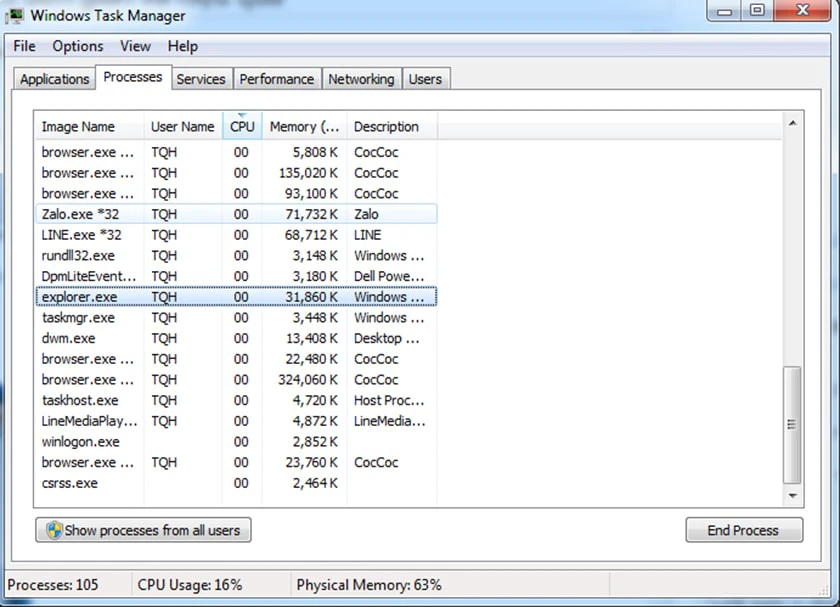
Task: Select the LINE.exe *32 process
Action: (x=236, y=235)
